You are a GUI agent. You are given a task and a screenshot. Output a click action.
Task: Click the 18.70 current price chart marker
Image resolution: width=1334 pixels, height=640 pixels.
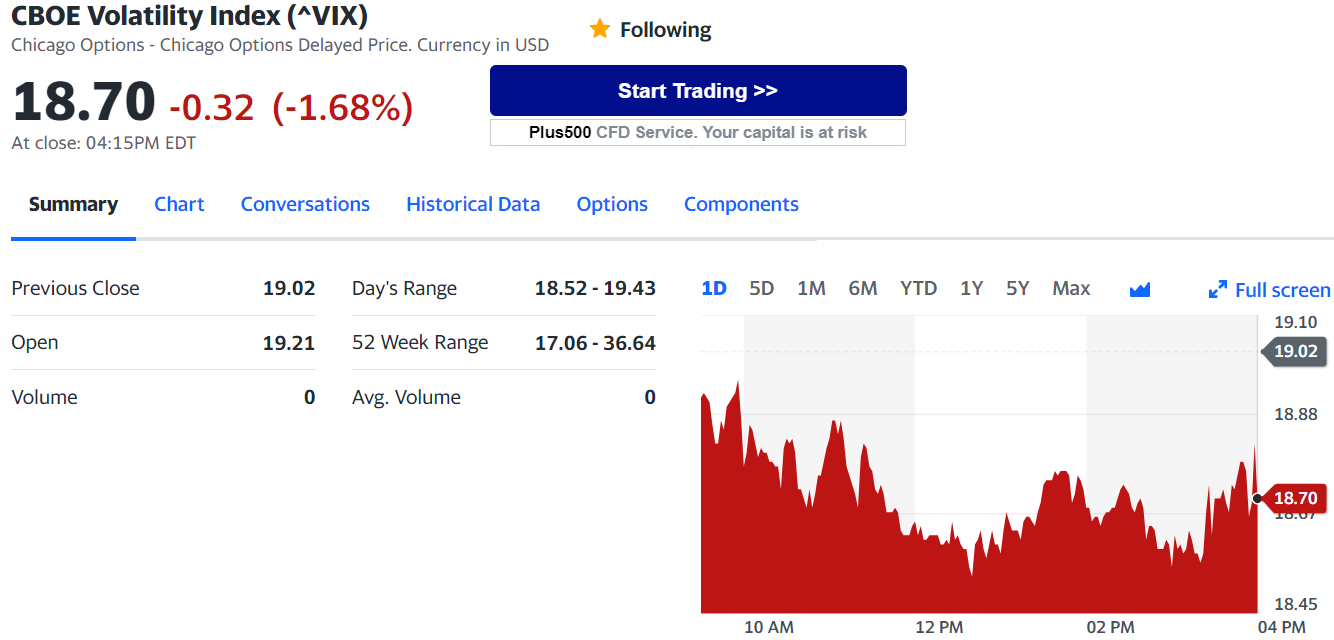coord(1297,497)
